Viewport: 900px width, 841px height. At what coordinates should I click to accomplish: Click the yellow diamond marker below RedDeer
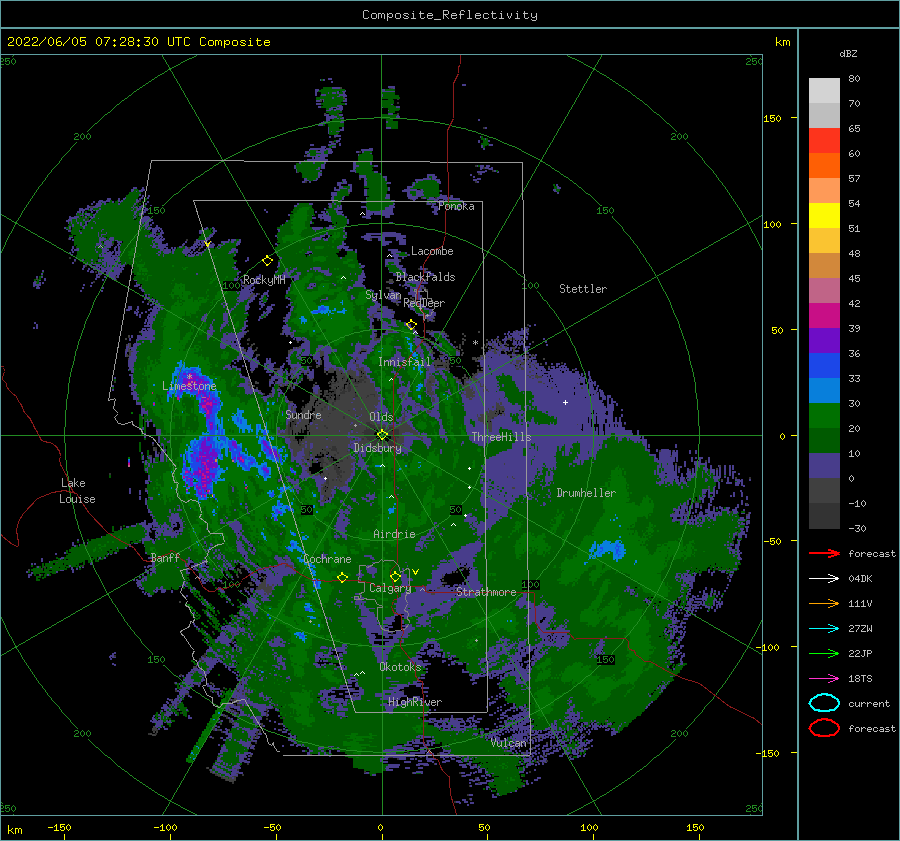411,325
